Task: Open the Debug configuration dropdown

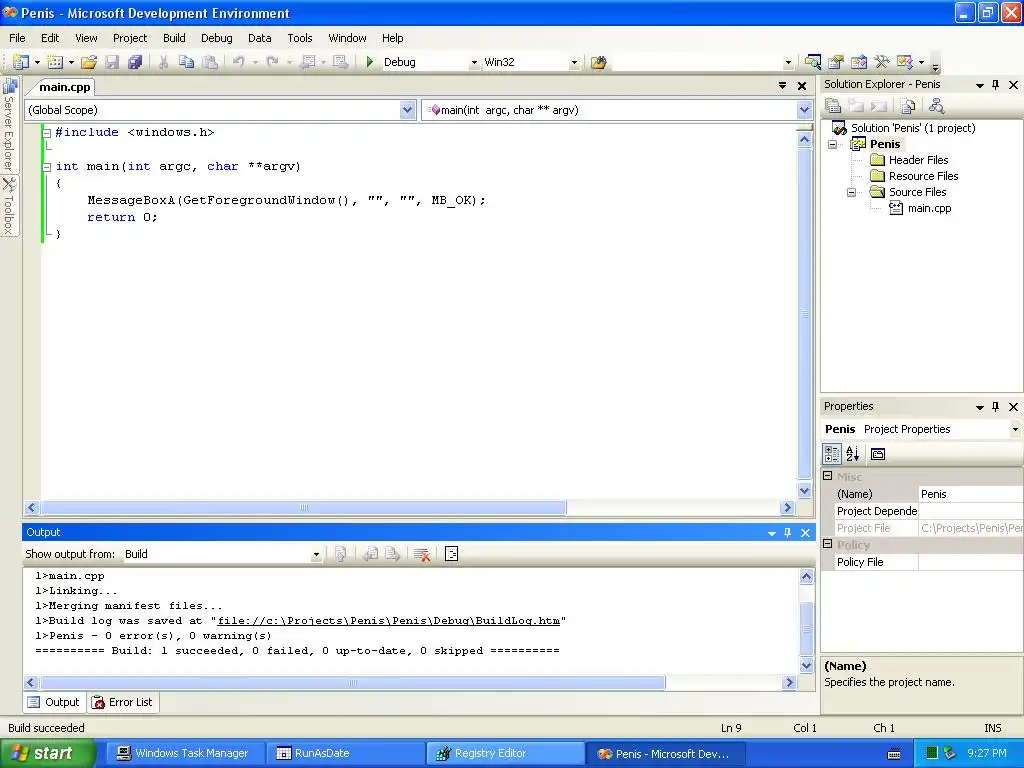Action: coord(474,62)
